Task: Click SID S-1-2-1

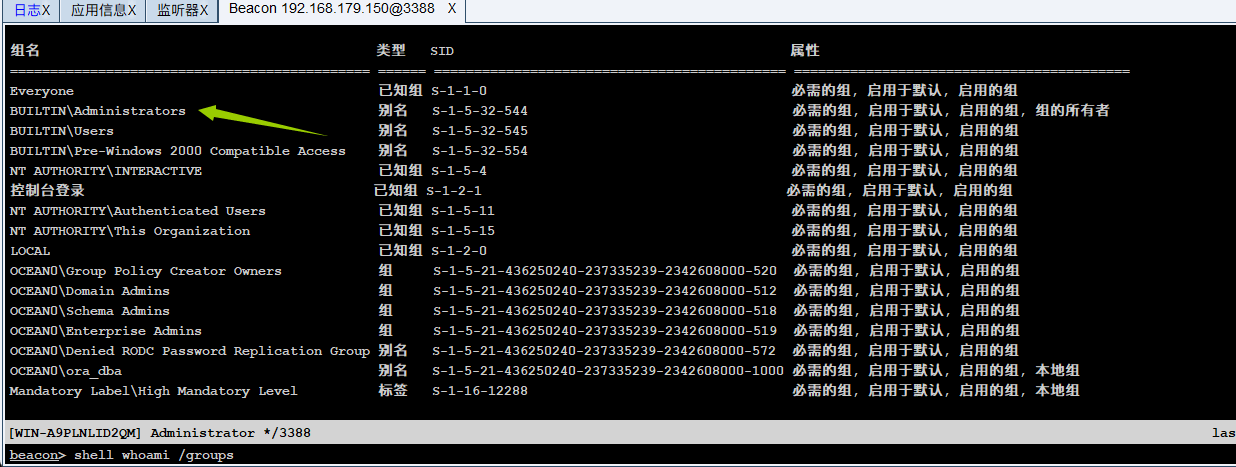Action: (454, 190)
